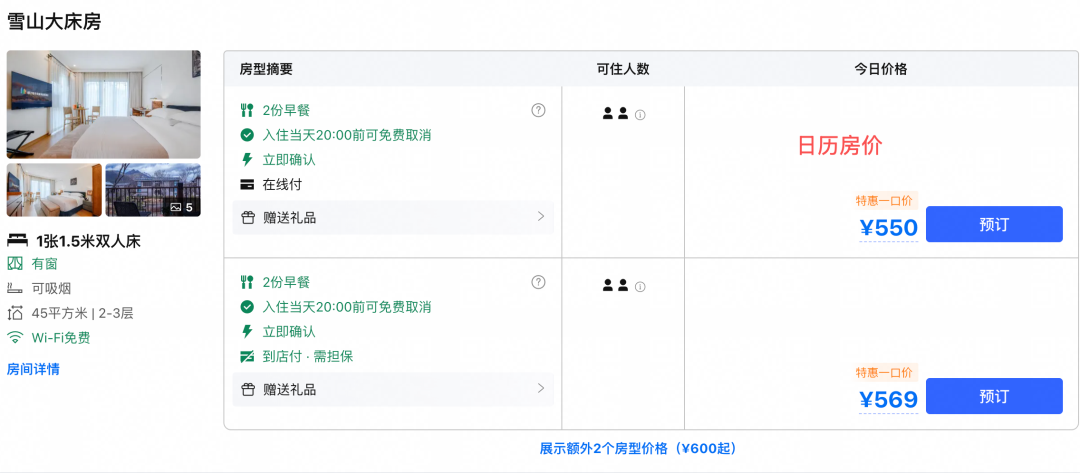This screenshot has width=1080, height=473.
Task: Open the 房间详情 link
Action: click(x=33, y=369)
